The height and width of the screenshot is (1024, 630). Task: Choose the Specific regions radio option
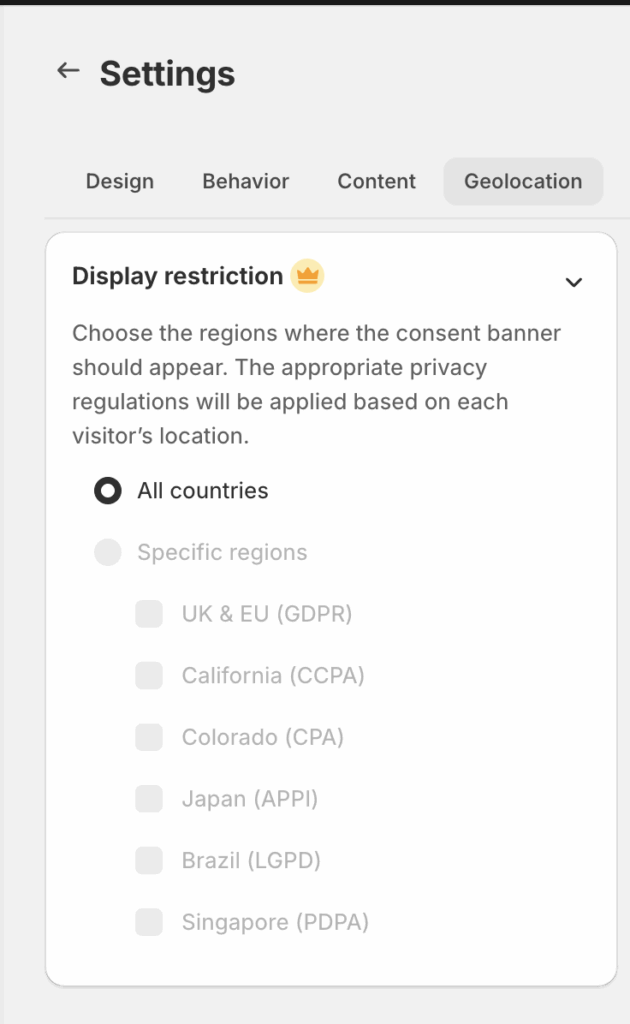pyautogui.click(x=108, y=552)
